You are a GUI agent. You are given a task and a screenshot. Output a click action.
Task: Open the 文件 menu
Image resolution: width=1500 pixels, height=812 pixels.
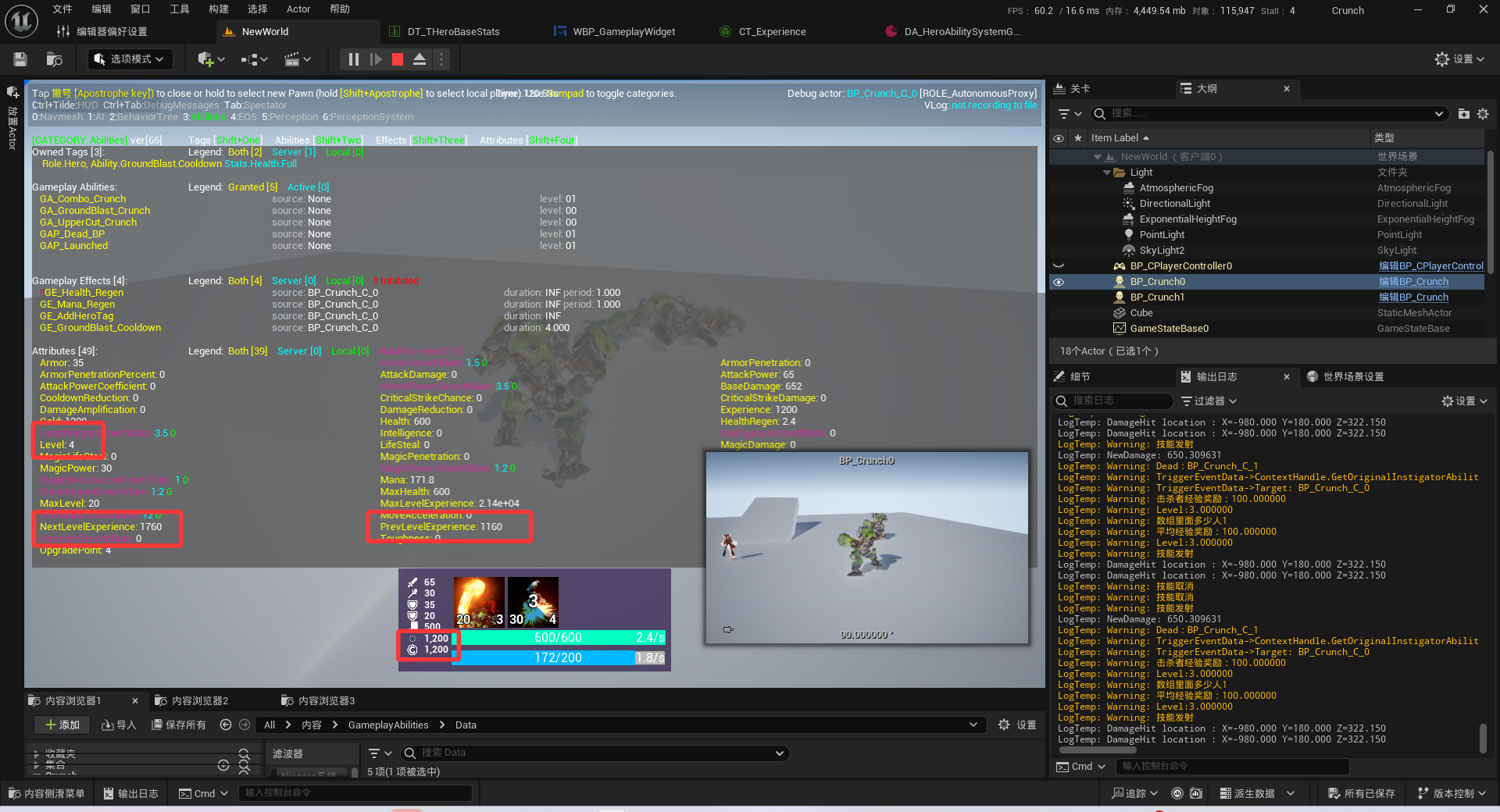pos(62,9)
